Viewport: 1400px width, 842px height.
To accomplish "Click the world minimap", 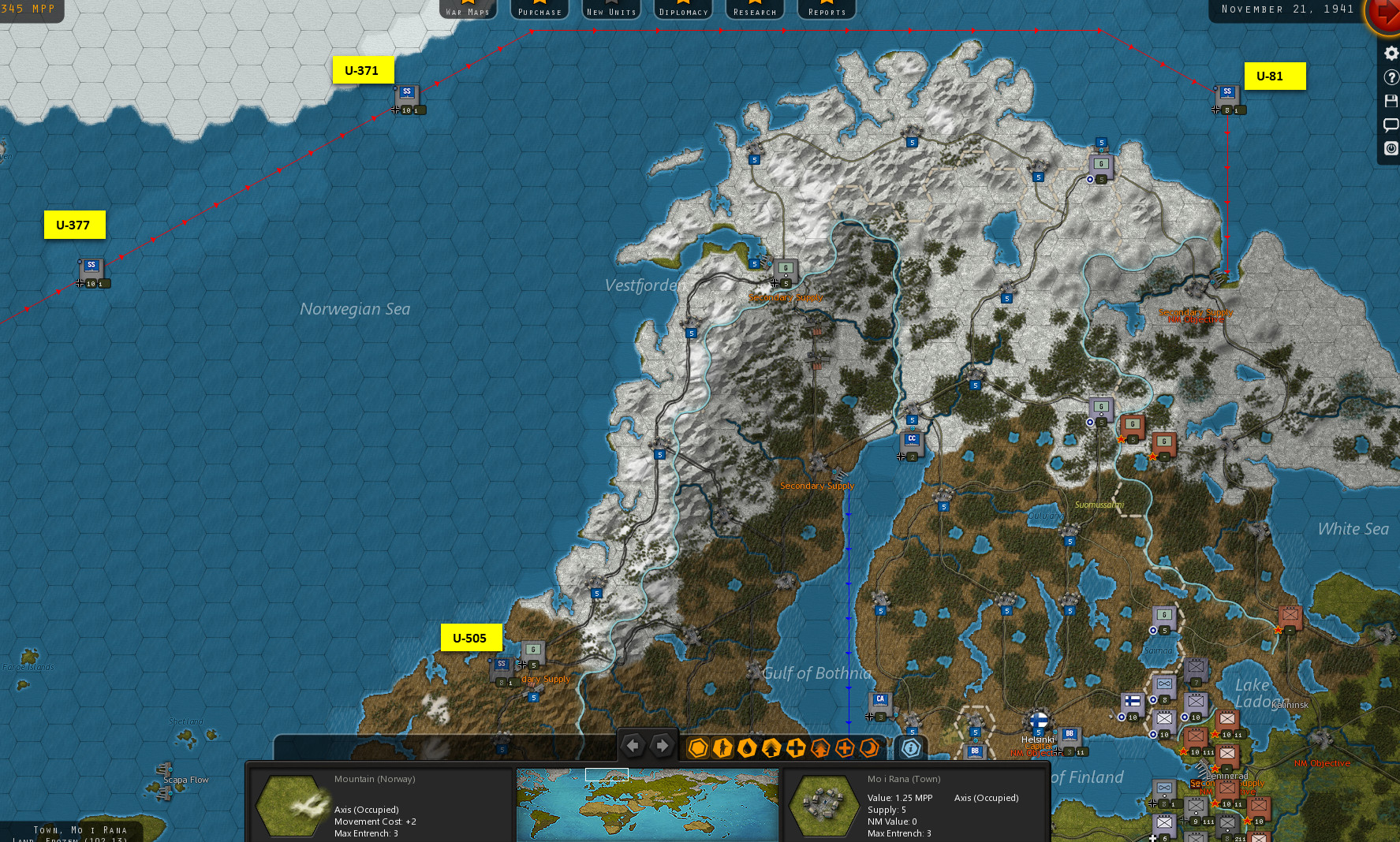I will click(647, 805).
